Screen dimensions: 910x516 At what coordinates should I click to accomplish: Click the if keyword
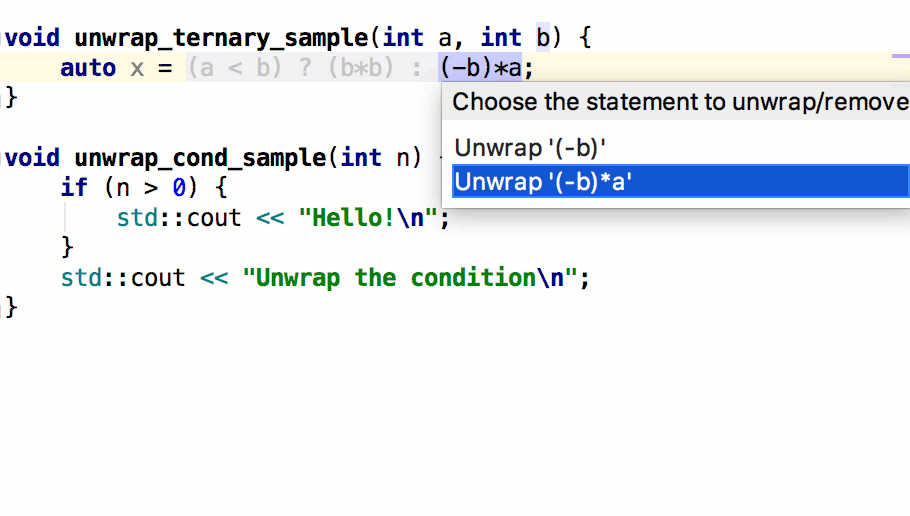74,188
